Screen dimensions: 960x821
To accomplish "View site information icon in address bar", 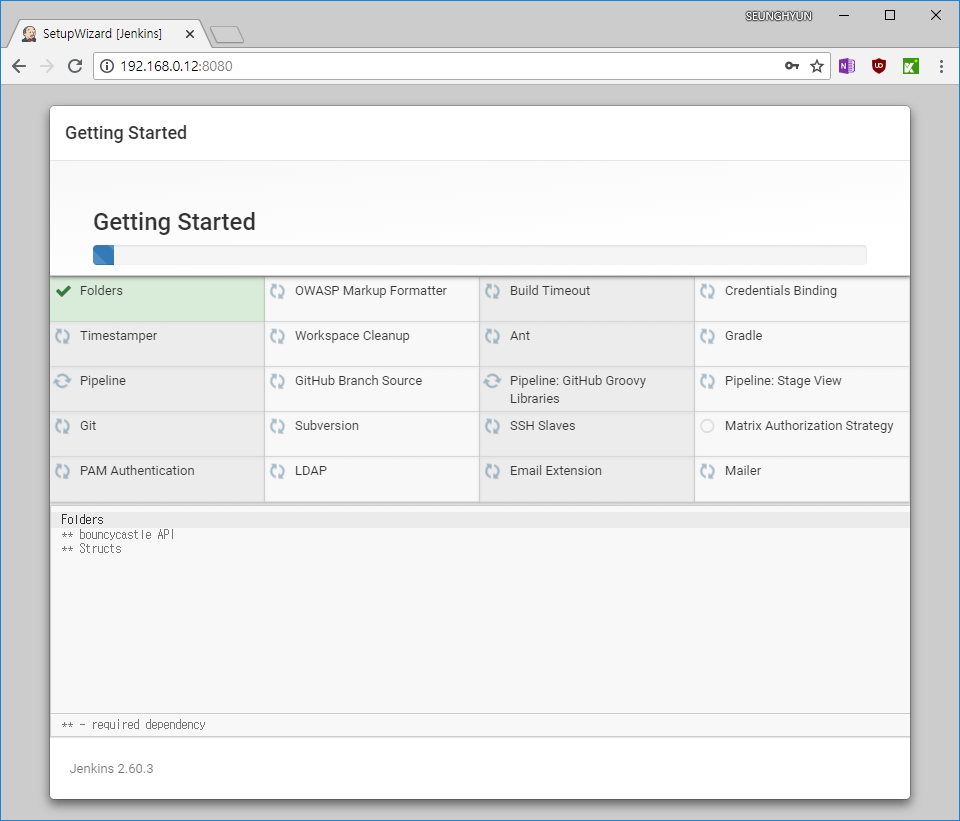I will [x=107, y=66].
